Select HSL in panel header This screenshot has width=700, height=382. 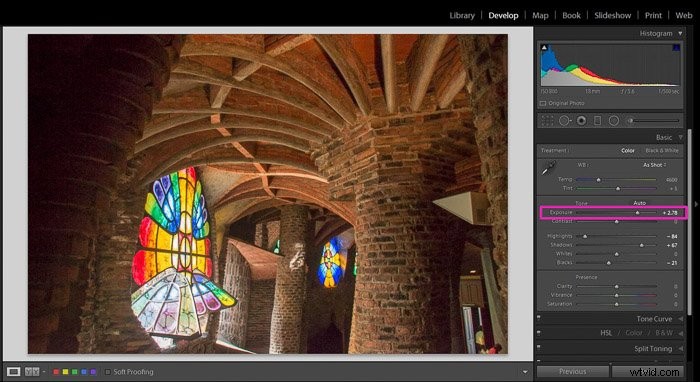pos(606,333)
